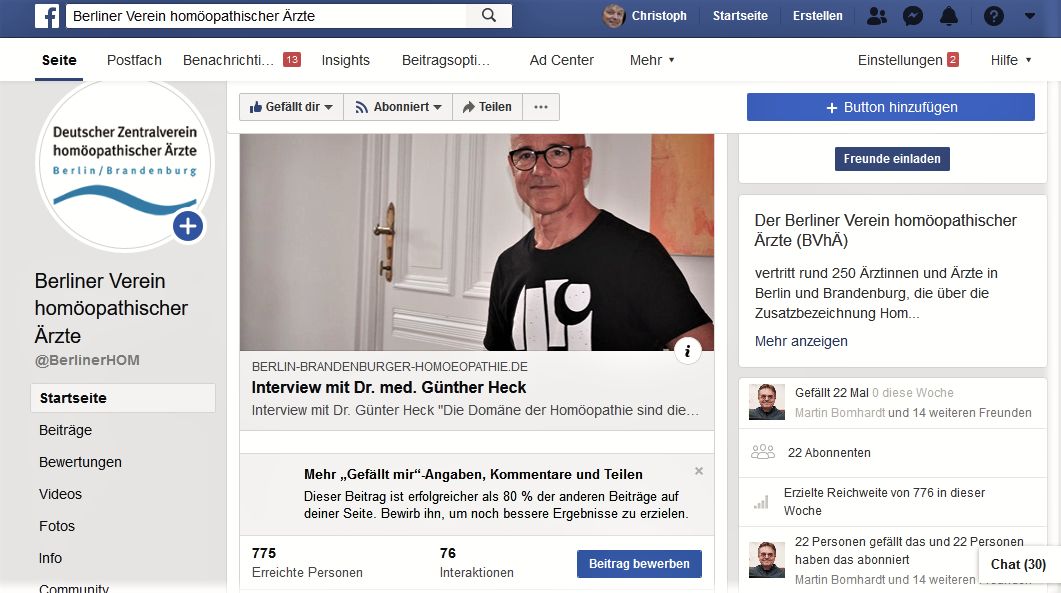
Task: Click the @BerlinerHOM username
Action: coord(87,360)
